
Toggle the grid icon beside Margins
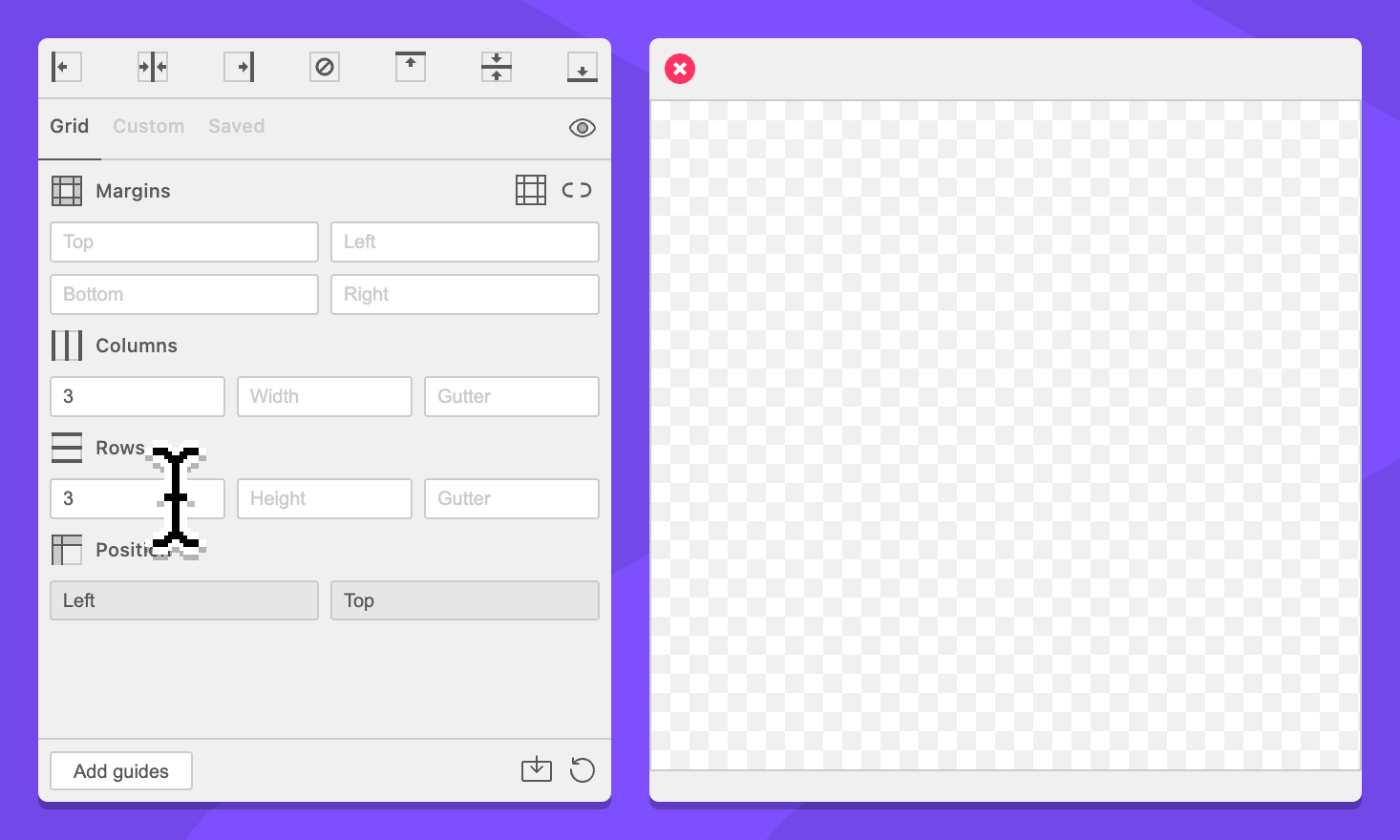pos(531,190)
